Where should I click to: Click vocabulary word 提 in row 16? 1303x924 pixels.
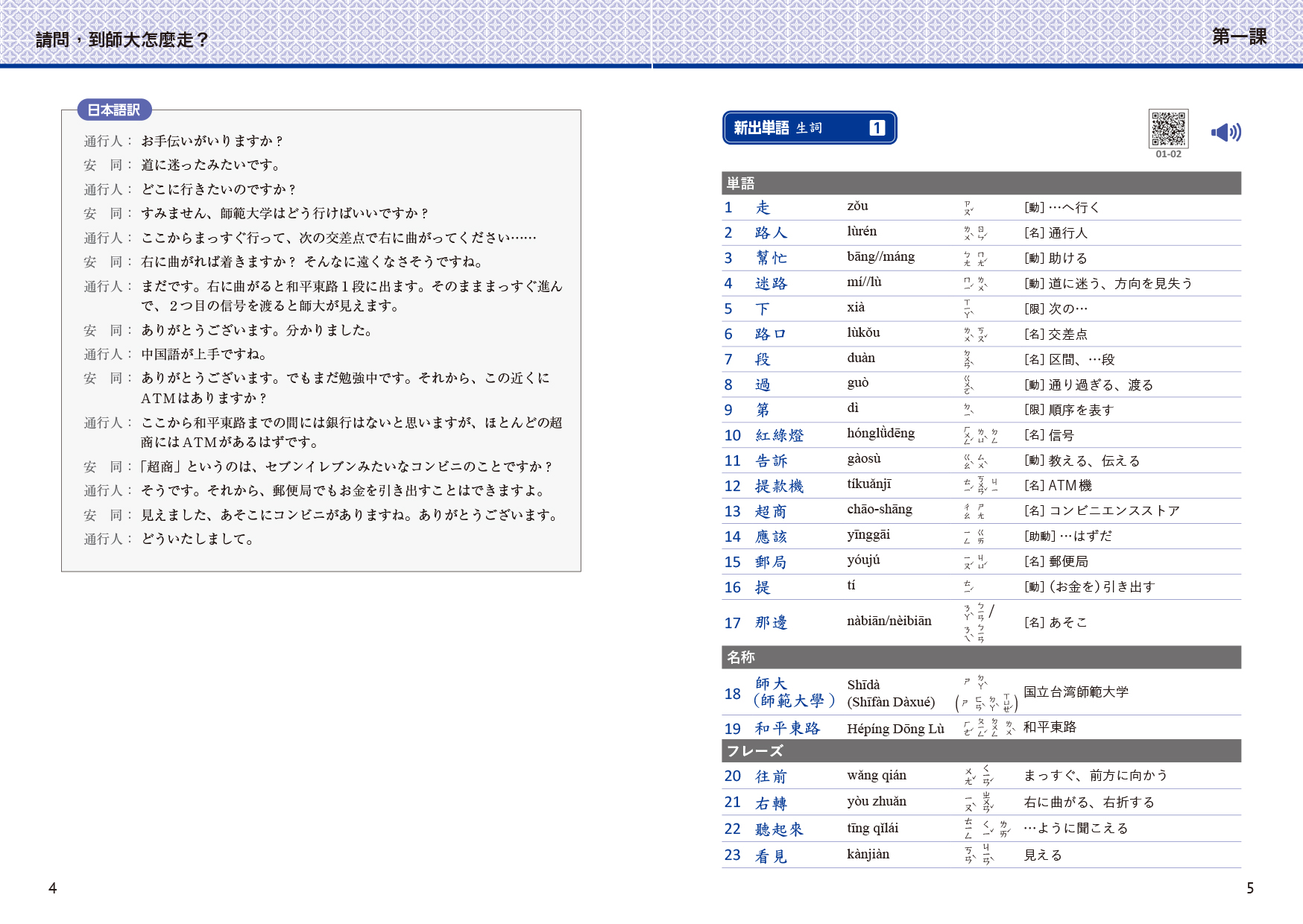click(763, 588)
